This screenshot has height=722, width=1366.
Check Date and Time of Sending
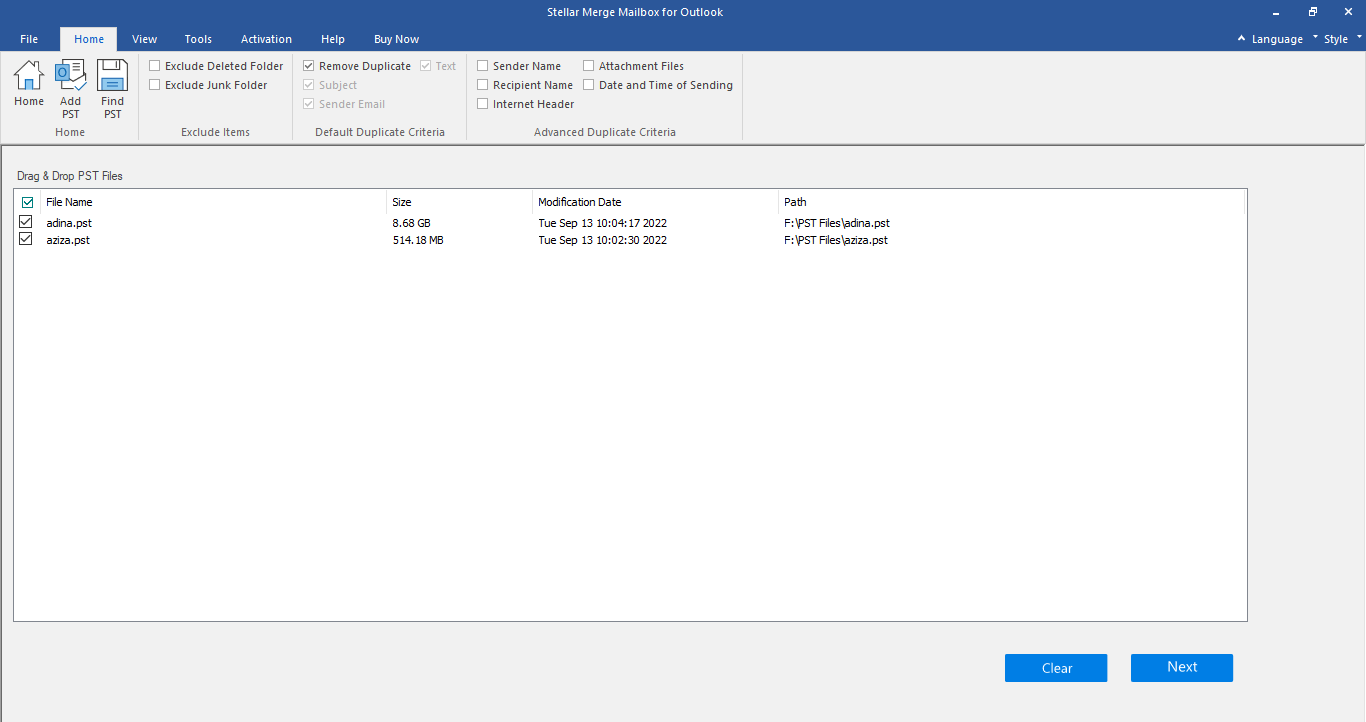589,85
